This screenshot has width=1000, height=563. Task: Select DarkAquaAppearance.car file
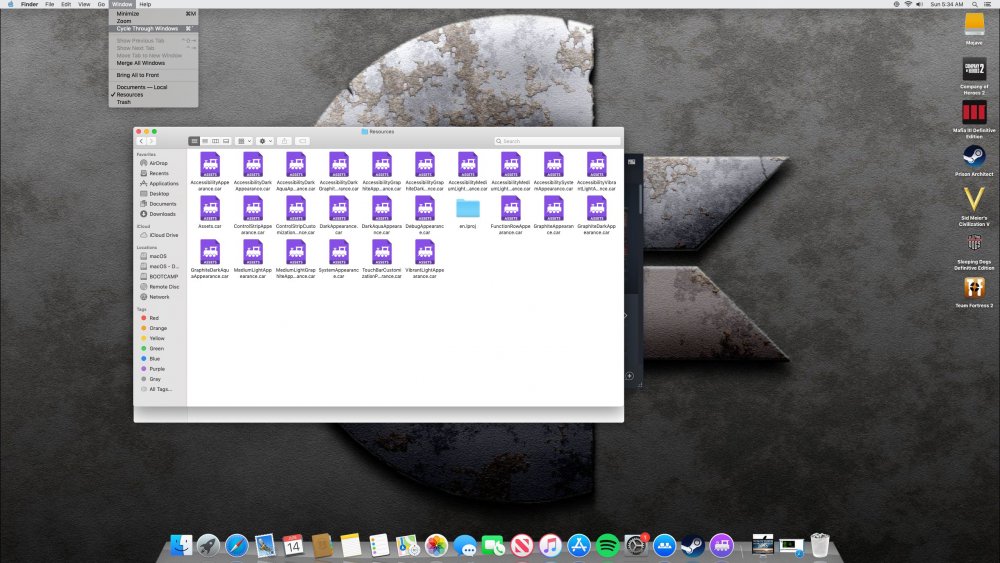382,208
